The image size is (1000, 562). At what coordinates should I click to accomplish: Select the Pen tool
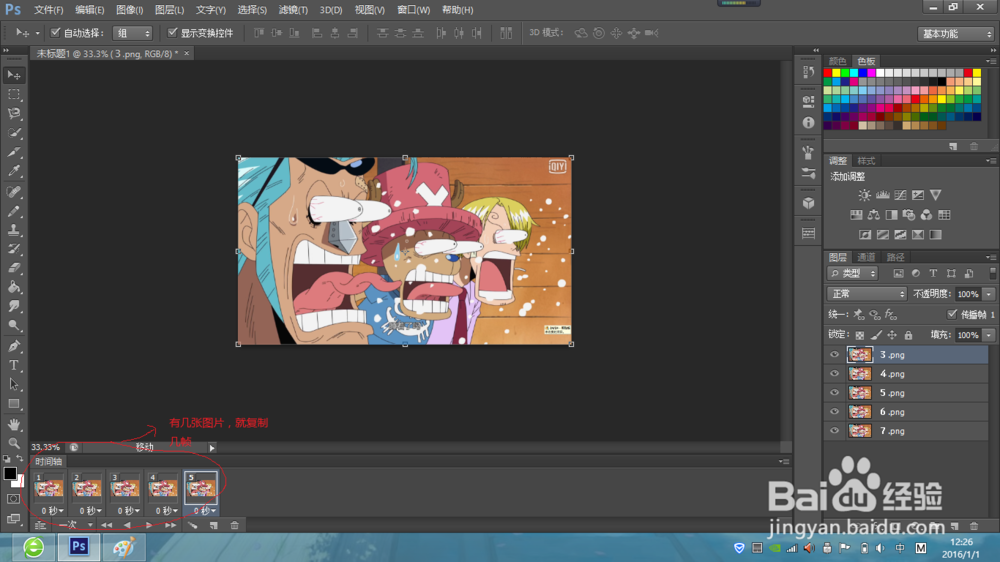[x=14, y=346]
